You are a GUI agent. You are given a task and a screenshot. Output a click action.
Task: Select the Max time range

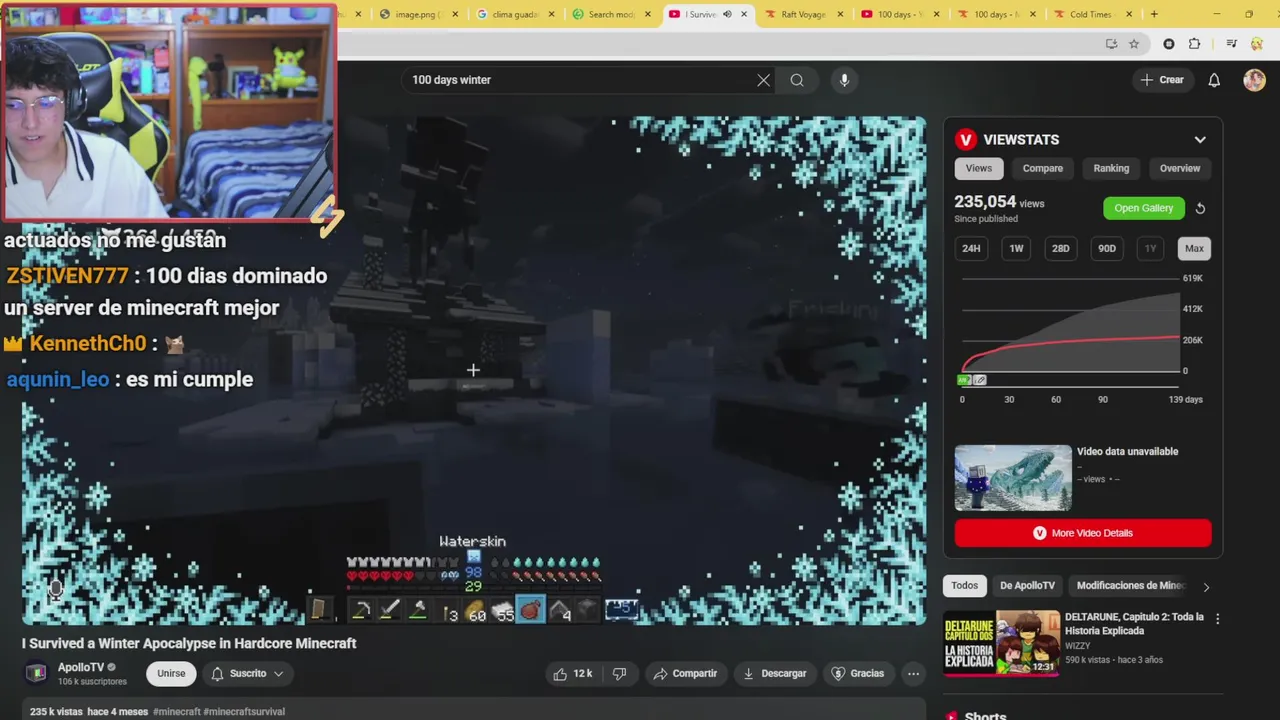tap(1194, 248)
